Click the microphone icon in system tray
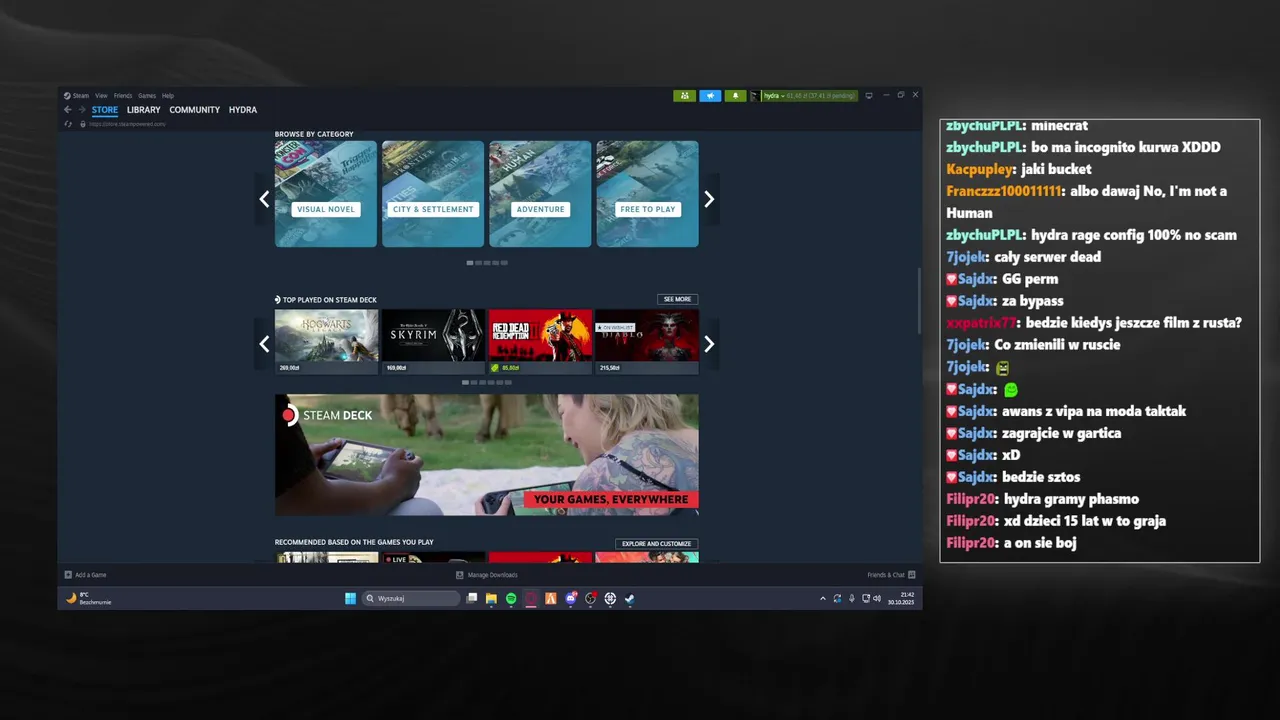 click(852, 599)
